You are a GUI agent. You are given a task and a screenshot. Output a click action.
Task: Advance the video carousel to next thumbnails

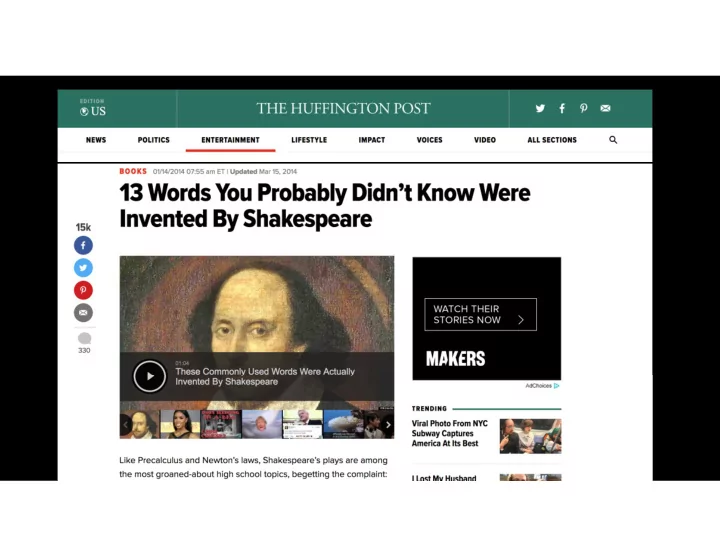coord(388,425)
